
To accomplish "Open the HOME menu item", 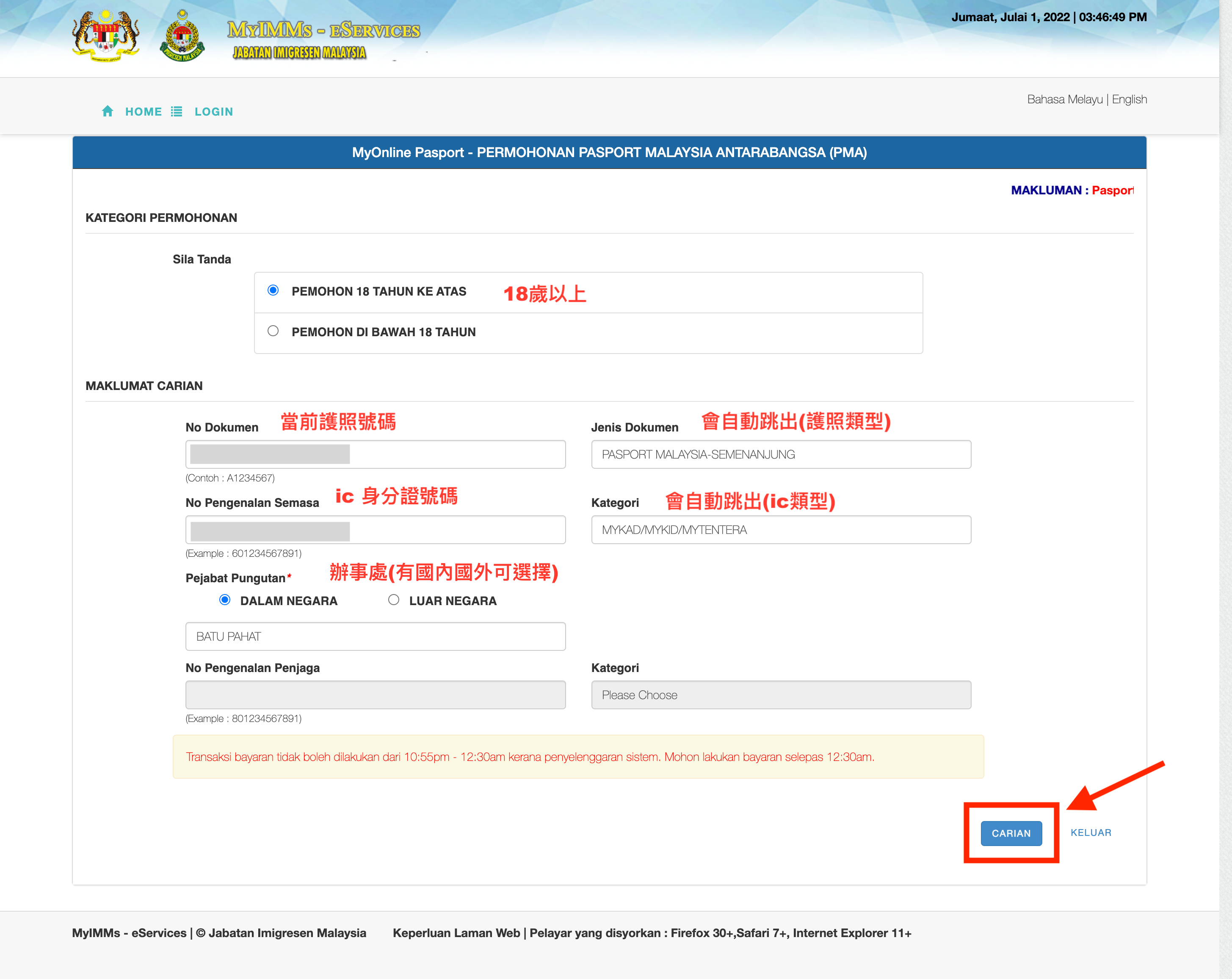I will click(144, 111).
